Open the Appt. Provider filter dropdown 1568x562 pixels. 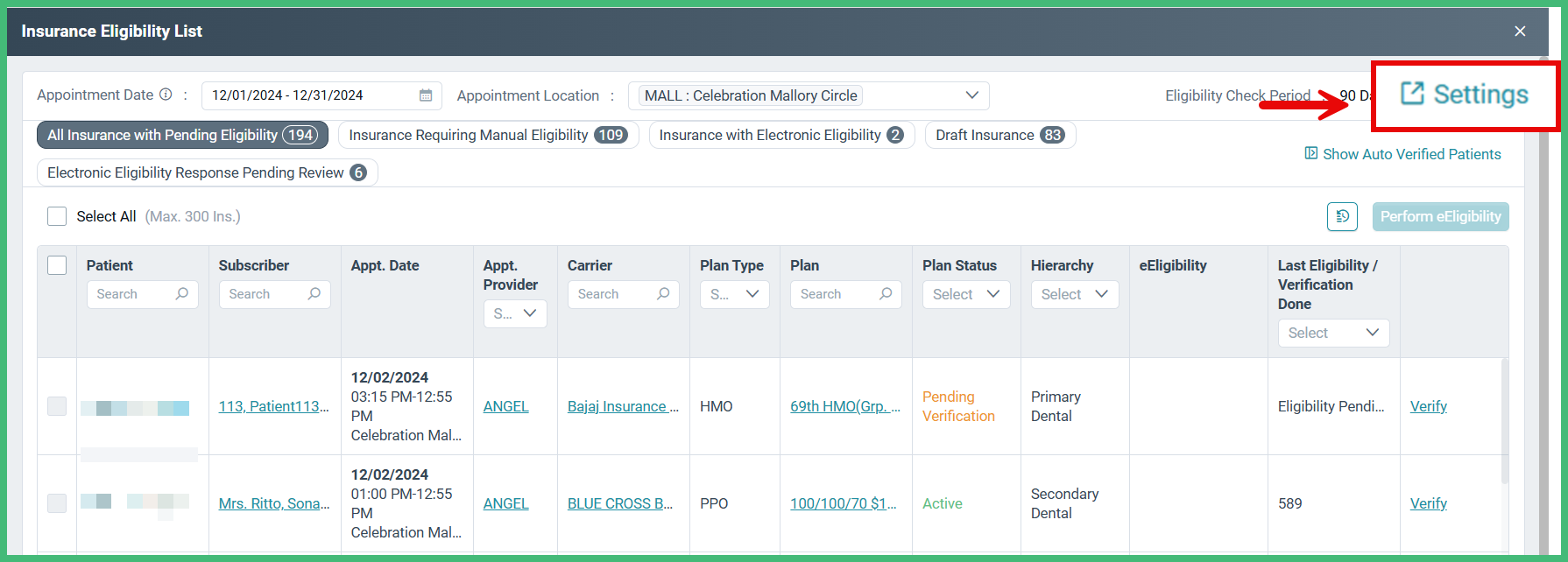(x=515, y=313)
